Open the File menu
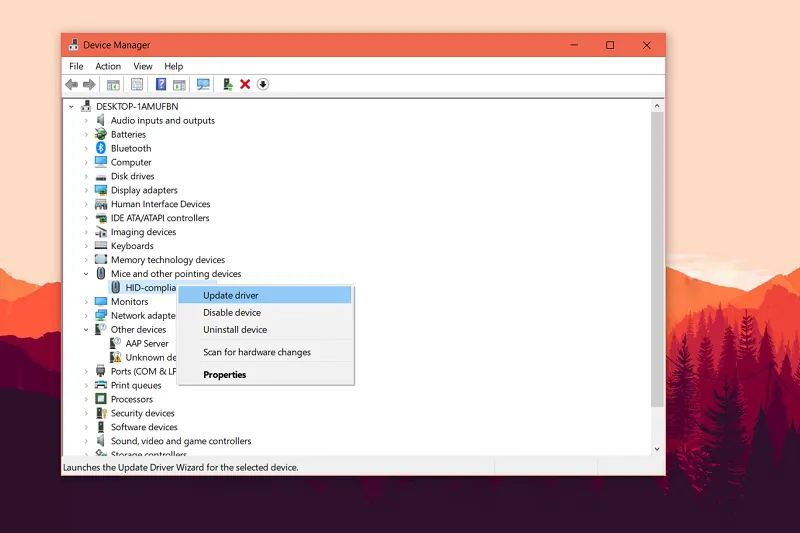Screen dimensions: 800x533 coord(76,66)
